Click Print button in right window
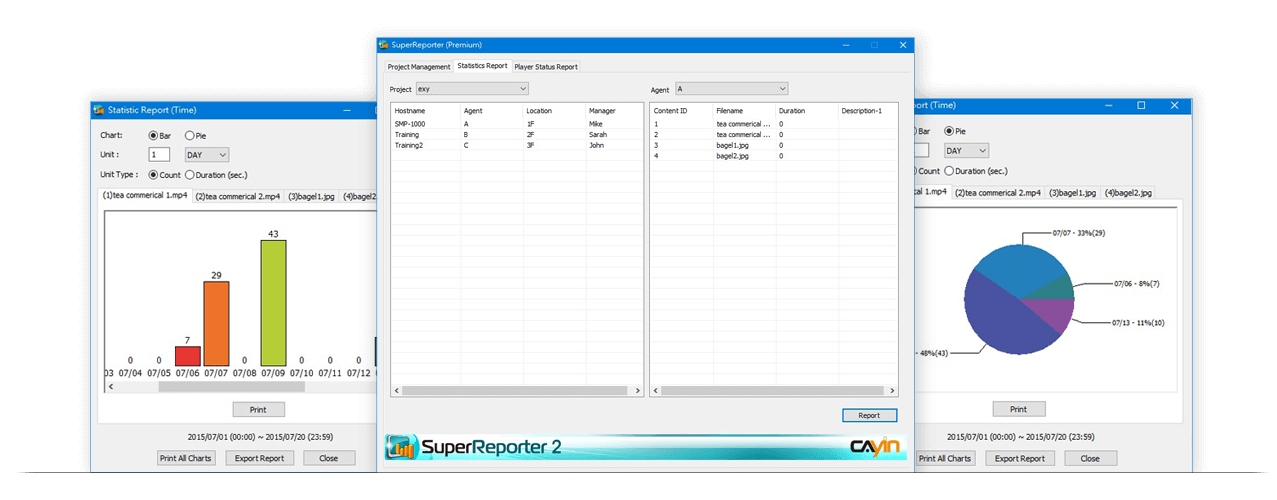 pos(1018,409)
